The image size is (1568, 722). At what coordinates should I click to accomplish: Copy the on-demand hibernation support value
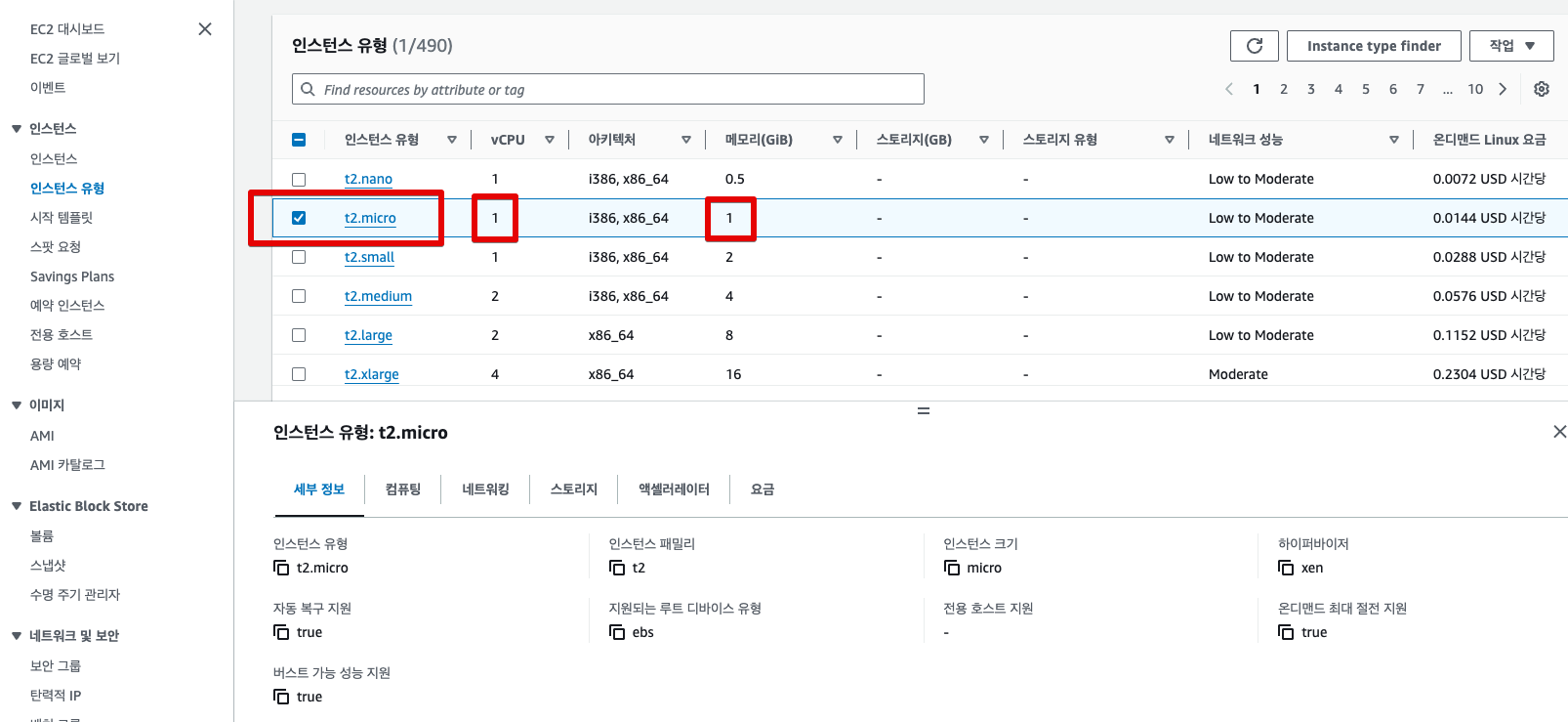point(1286,632)
